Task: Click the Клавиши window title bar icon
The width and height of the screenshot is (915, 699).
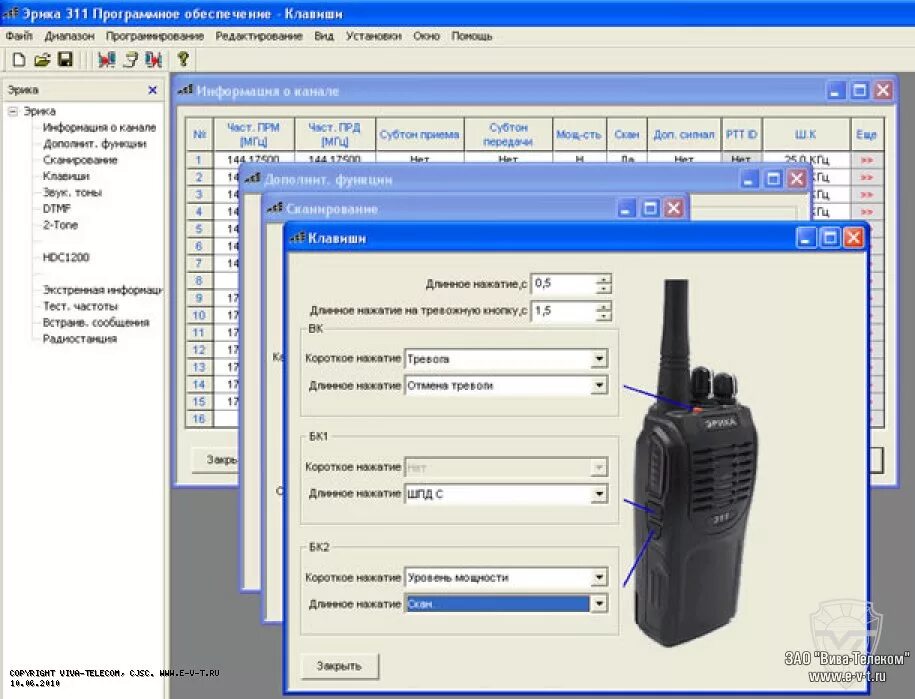Action: coord(298,237)
